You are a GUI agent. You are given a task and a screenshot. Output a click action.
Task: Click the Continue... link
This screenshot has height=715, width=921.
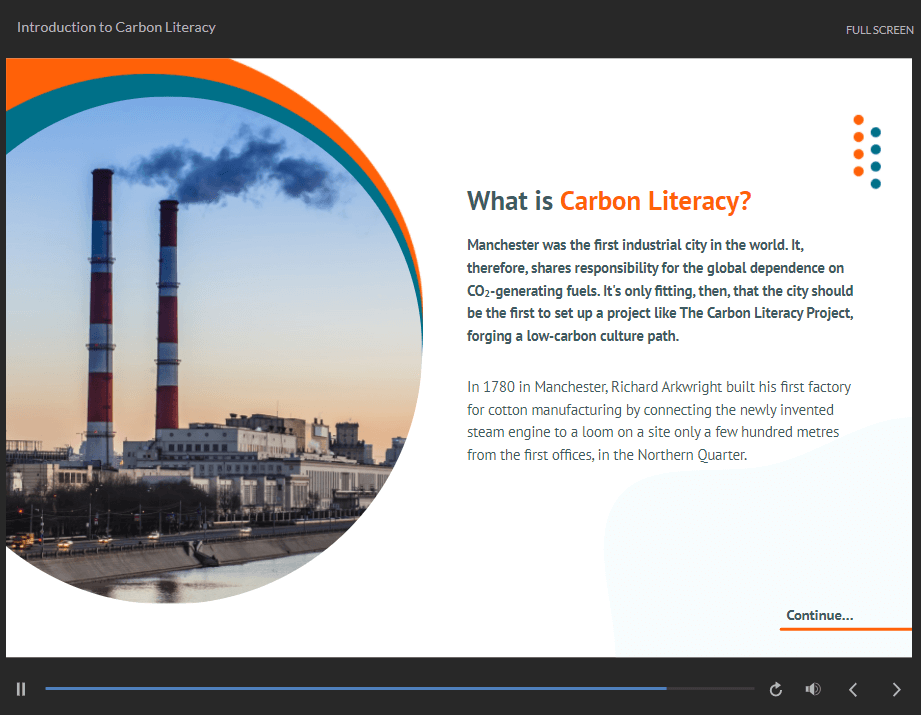pos(819,616)
